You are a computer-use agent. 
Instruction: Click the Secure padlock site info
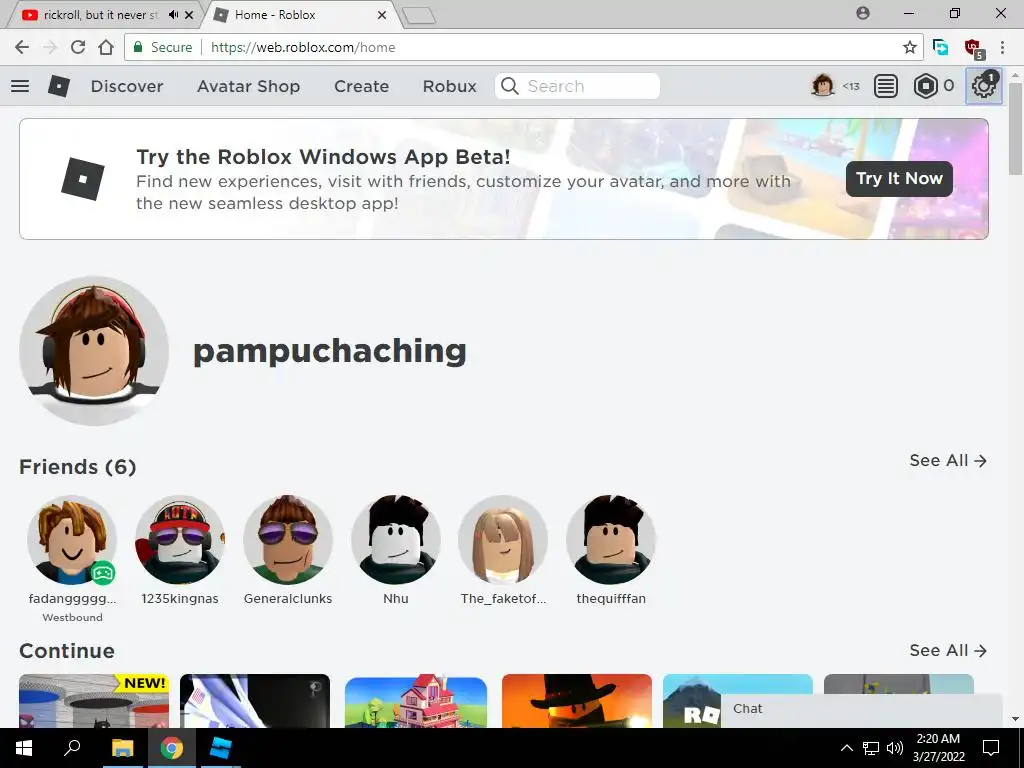163,47
